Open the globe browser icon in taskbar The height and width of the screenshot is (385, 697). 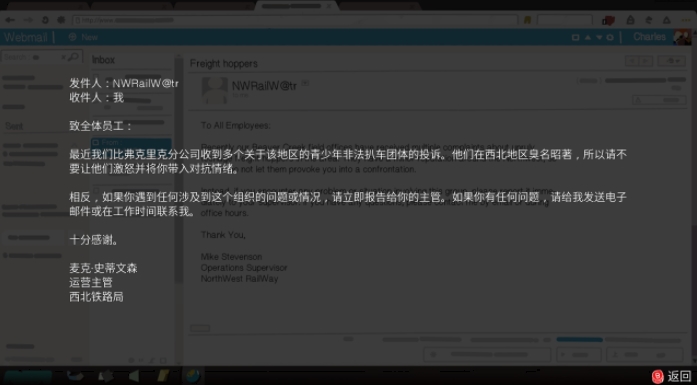pyautogui.click(x=192, y=376)
